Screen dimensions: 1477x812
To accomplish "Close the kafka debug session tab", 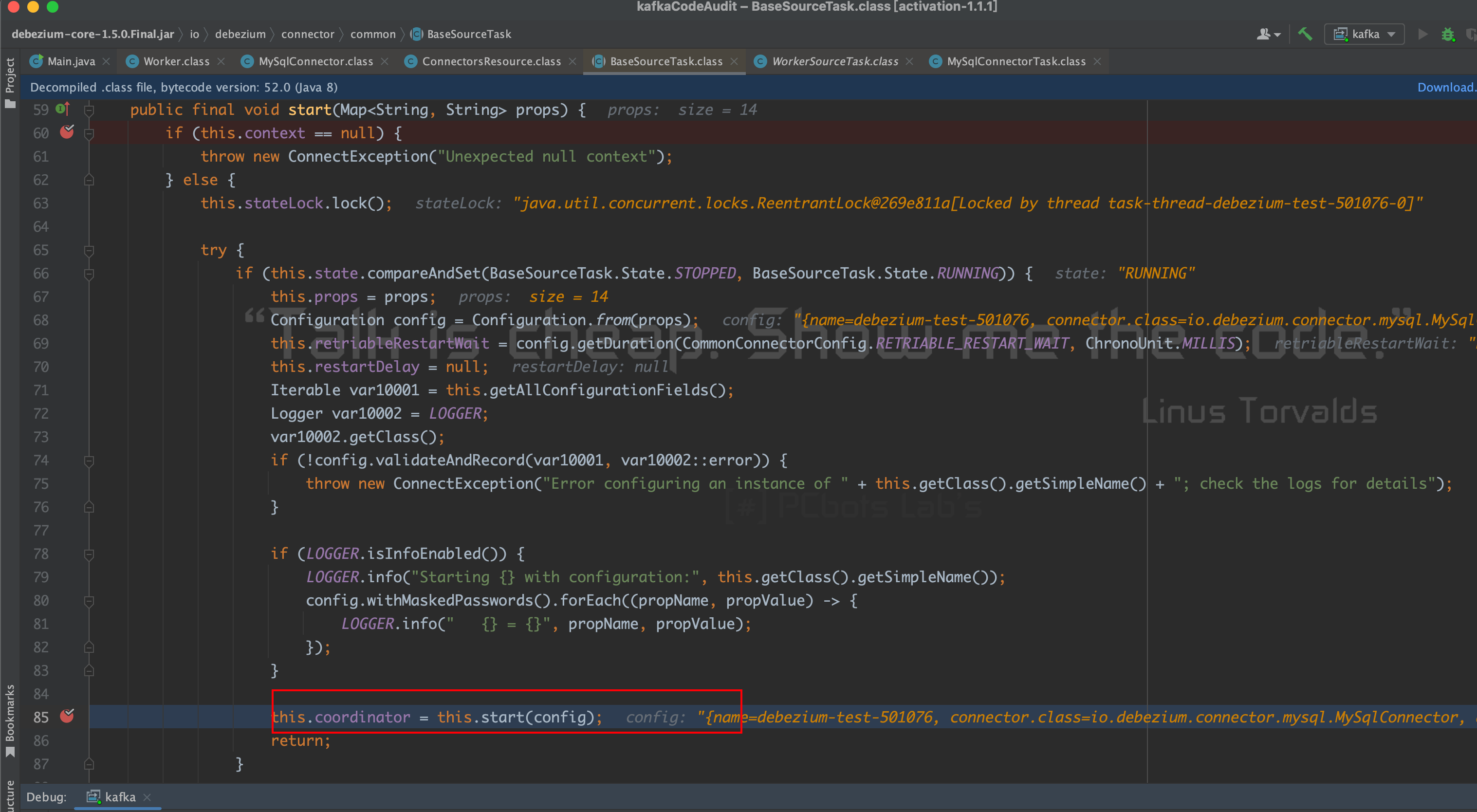I will pos(148,797).
